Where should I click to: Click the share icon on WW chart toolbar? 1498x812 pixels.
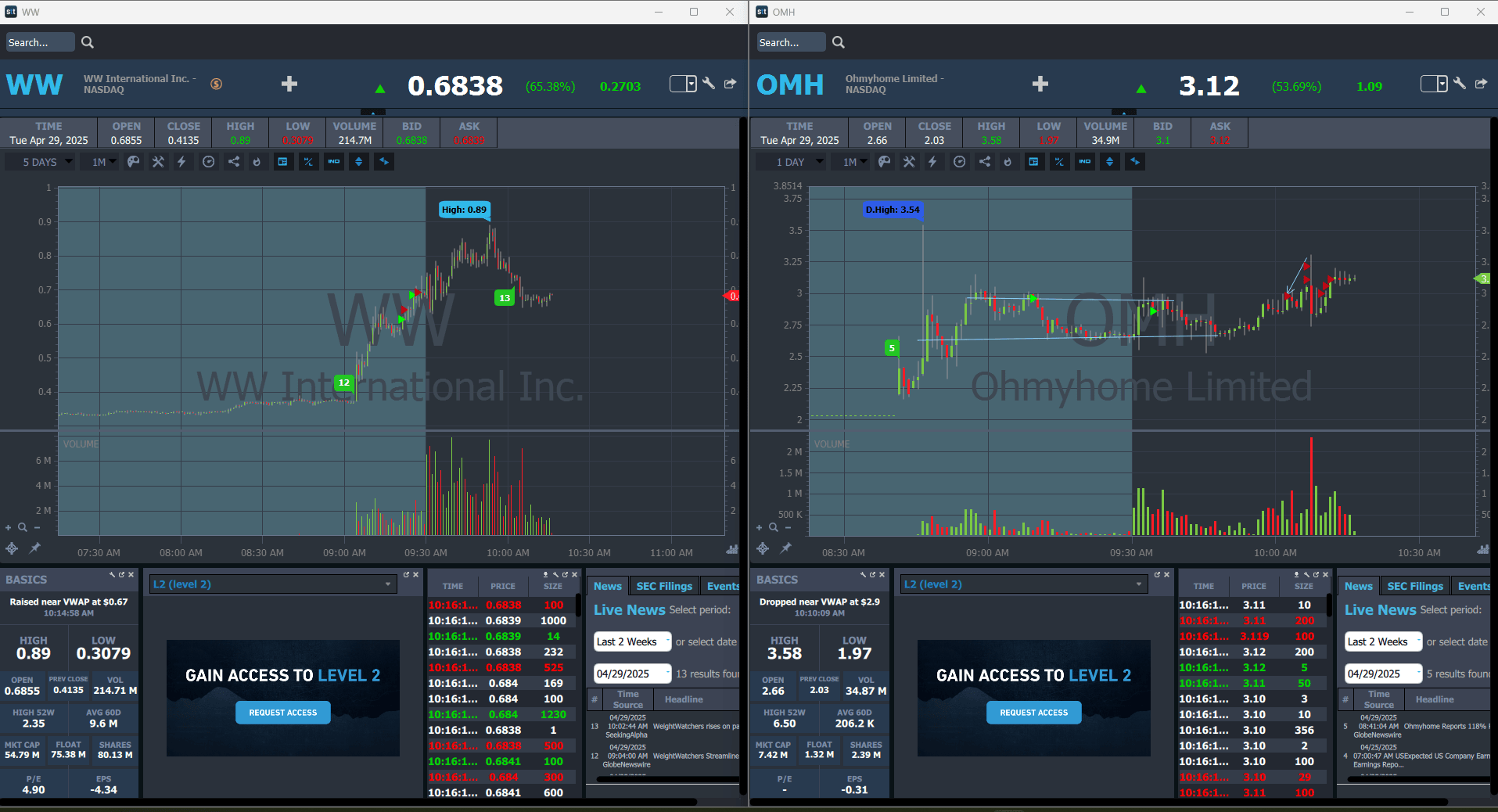(x=233, y=162)
